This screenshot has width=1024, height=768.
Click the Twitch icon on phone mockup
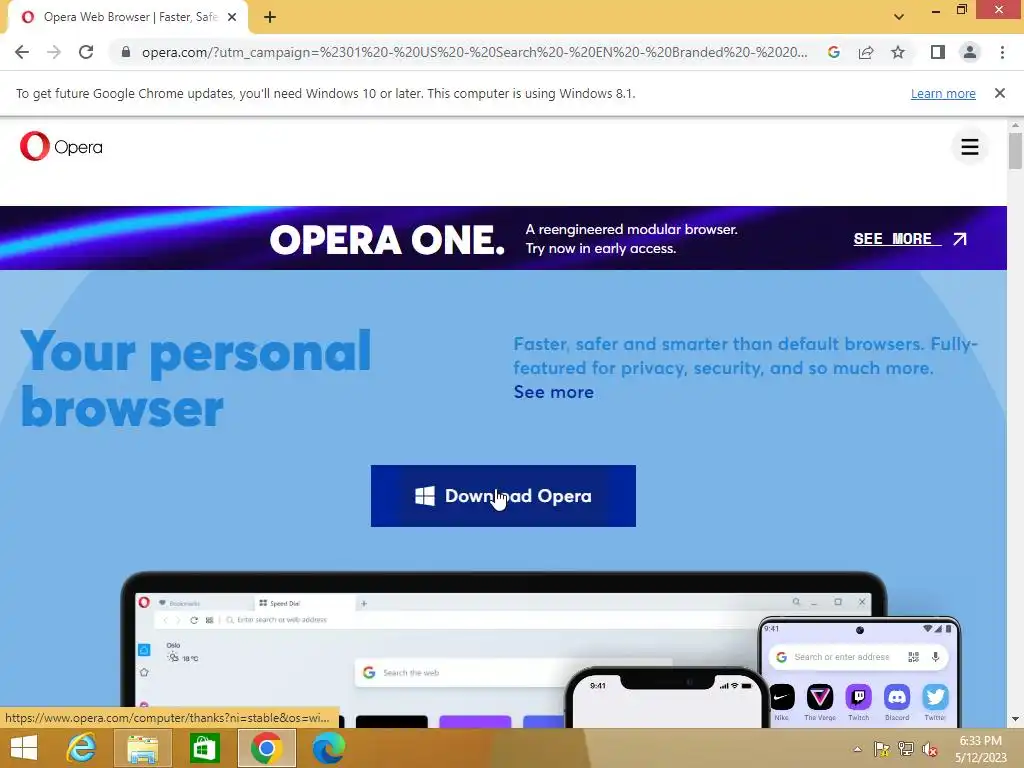(x=858, y=697)
